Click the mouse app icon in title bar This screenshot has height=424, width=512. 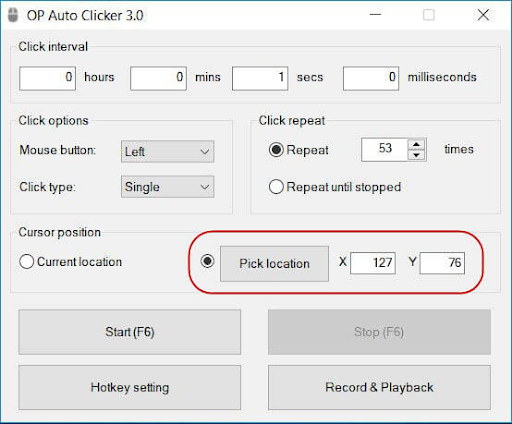click(13, 15)
